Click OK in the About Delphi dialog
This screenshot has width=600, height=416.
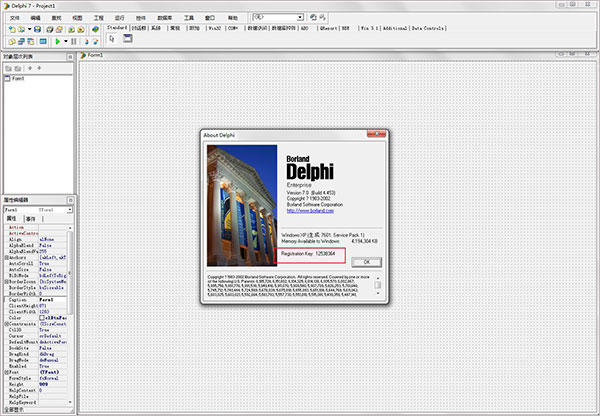click(367, 261)
